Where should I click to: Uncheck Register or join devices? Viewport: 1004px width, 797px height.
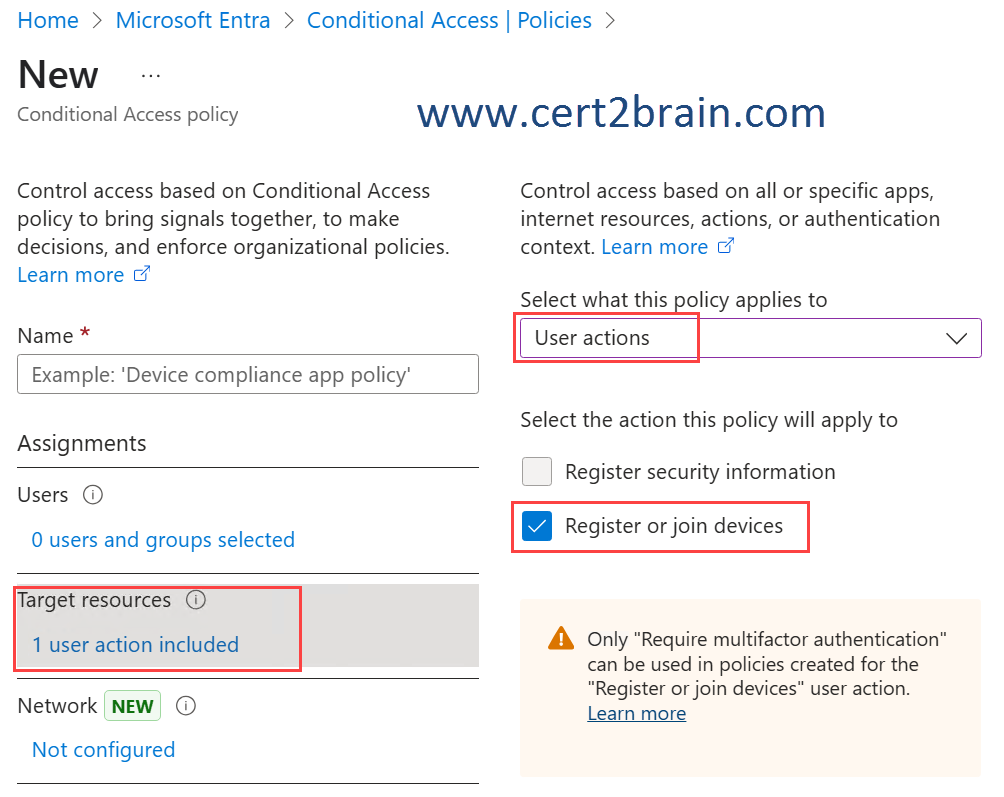tap(537, 526)
